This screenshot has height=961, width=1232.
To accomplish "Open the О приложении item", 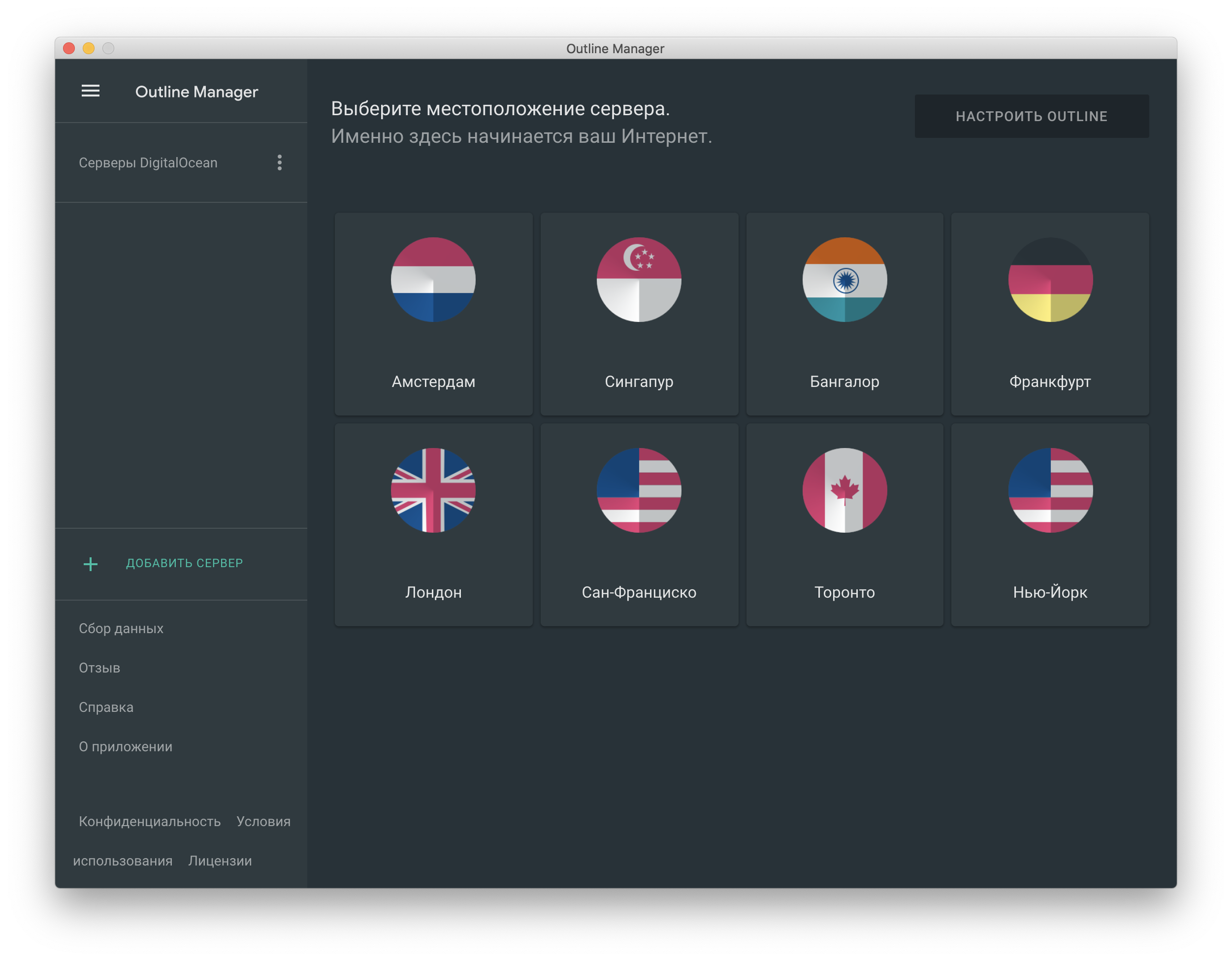I will (x=125, y=747).
